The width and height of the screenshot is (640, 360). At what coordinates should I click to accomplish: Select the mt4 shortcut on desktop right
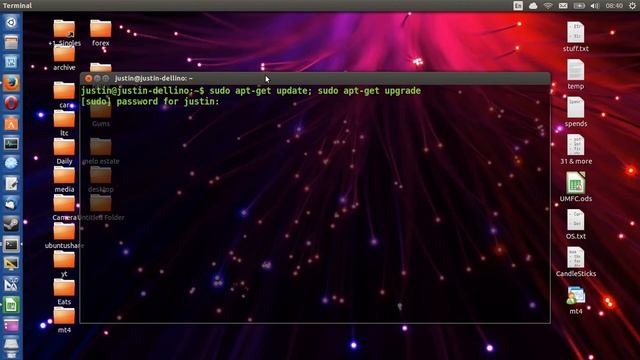(576, 300)
